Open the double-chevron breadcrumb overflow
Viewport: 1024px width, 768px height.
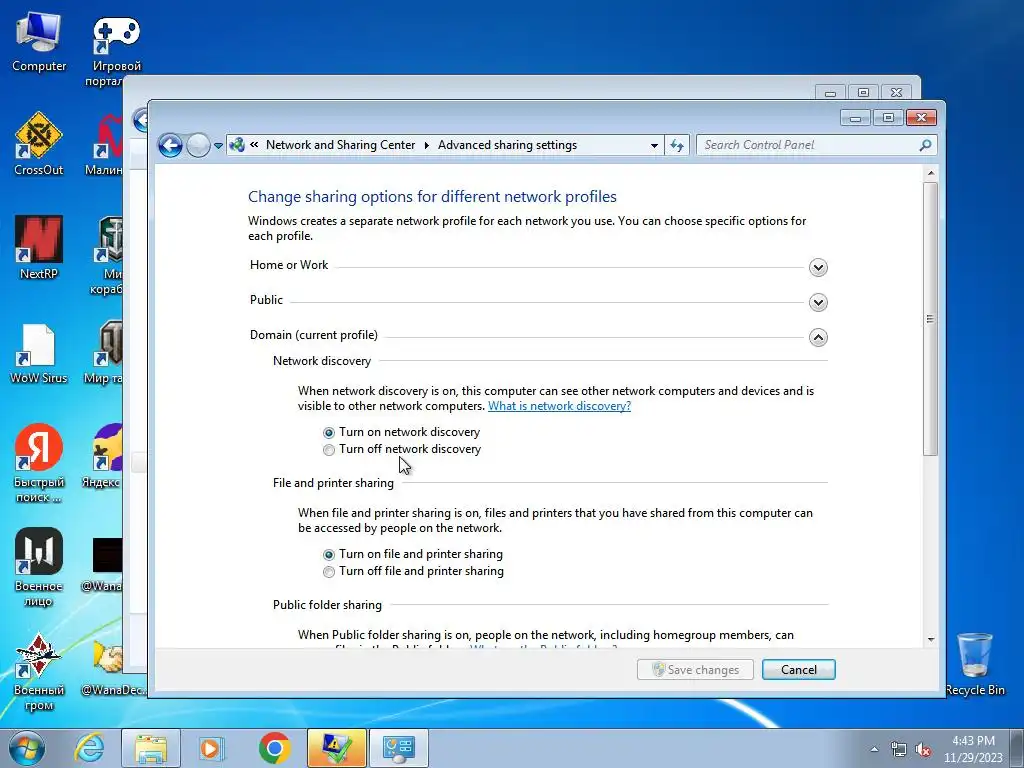click(x=254, y=145)
